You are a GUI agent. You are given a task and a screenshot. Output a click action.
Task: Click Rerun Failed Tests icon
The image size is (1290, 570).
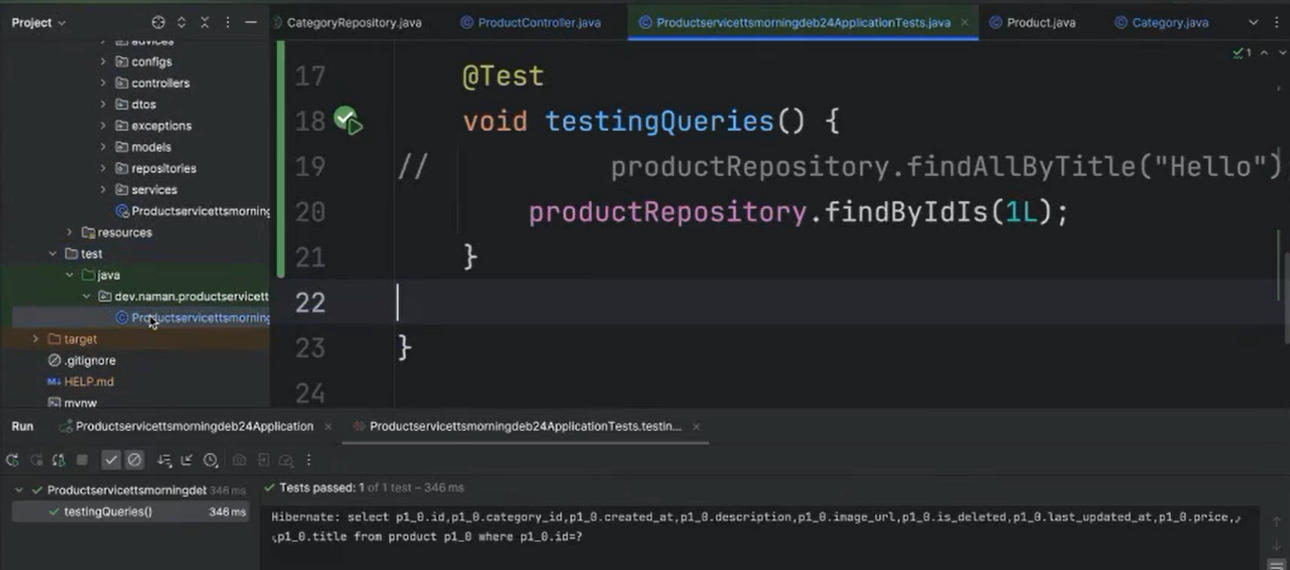(36, 460)
